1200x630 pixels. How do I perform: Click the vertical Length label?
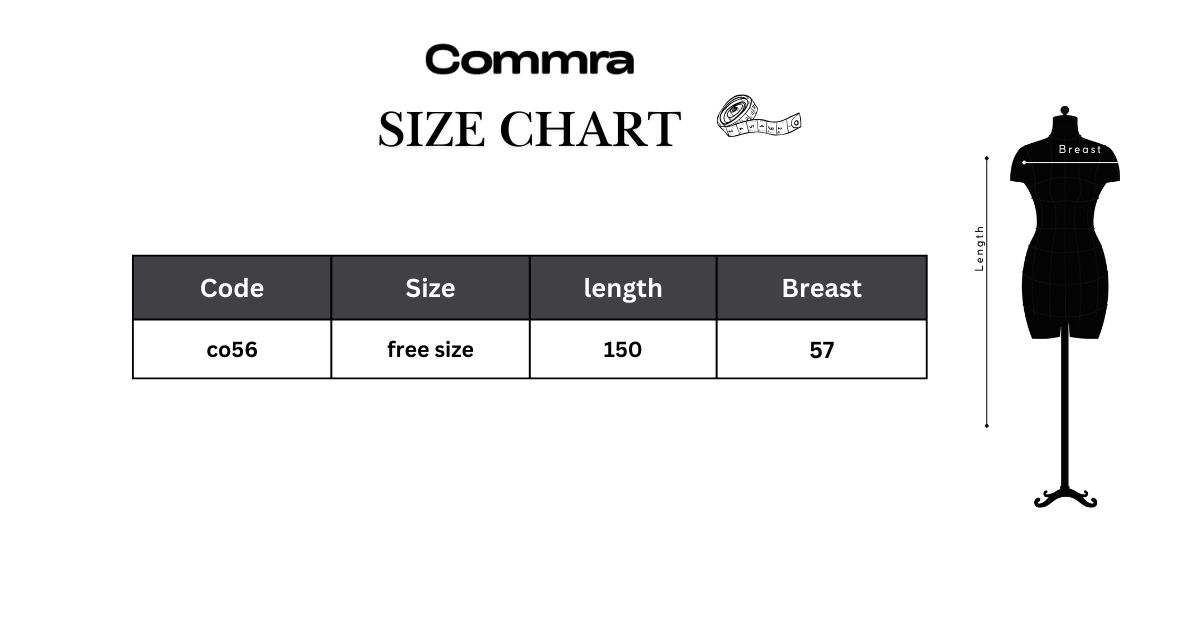coord(980,248)
